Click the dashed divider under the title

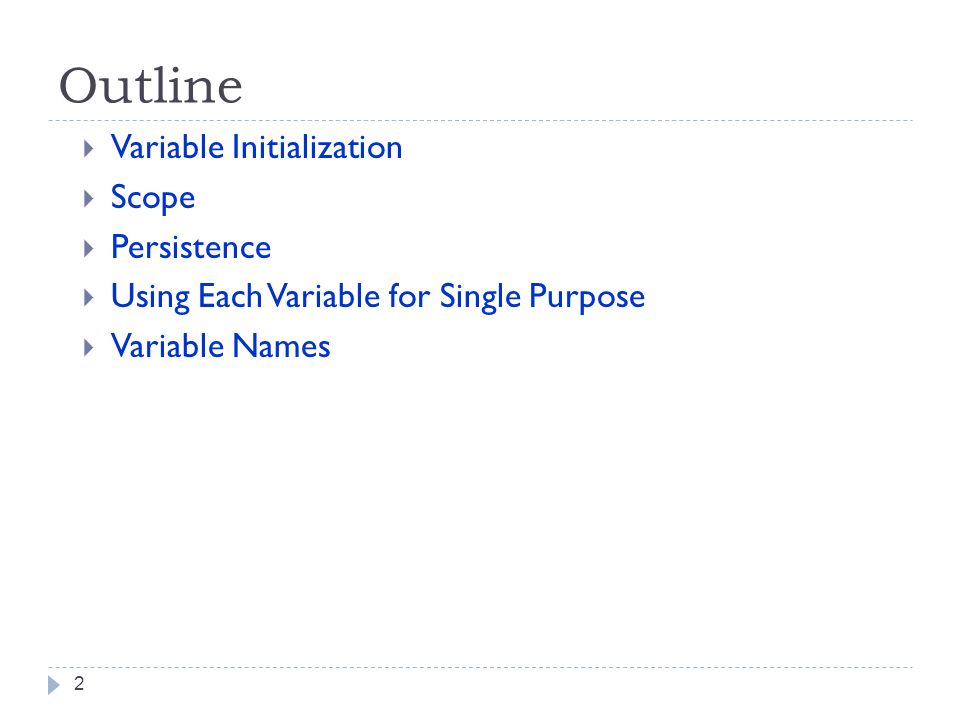[x=480, y=121]
